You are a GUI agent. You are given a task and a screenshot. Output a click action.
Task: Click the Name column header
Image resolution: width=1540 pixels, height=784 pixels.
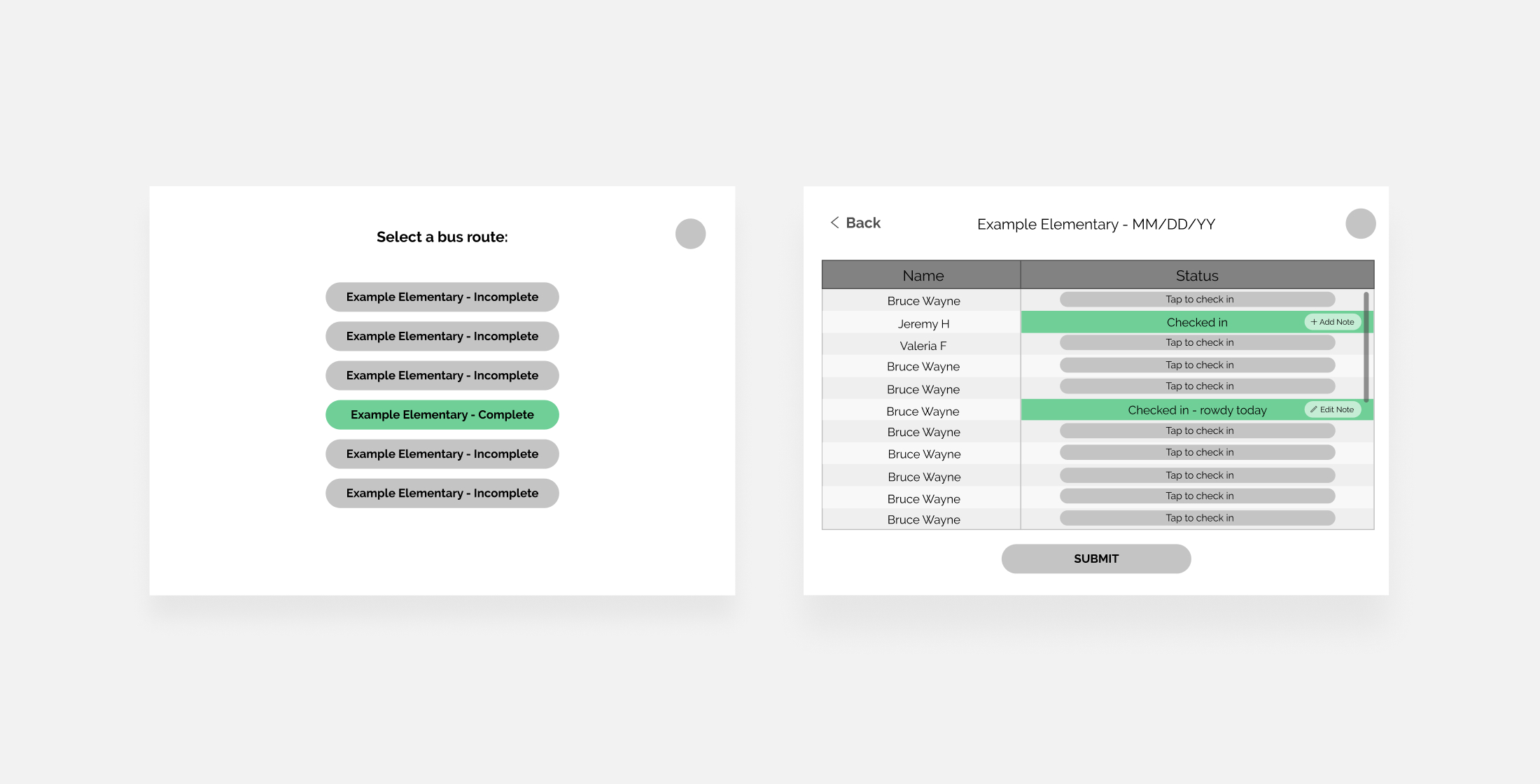[922, 275]
